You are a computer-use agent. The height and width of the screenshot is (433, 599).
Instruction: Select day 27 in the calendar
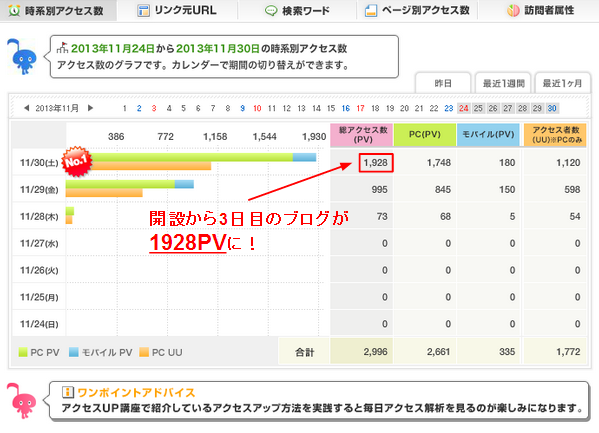point(508,109)
